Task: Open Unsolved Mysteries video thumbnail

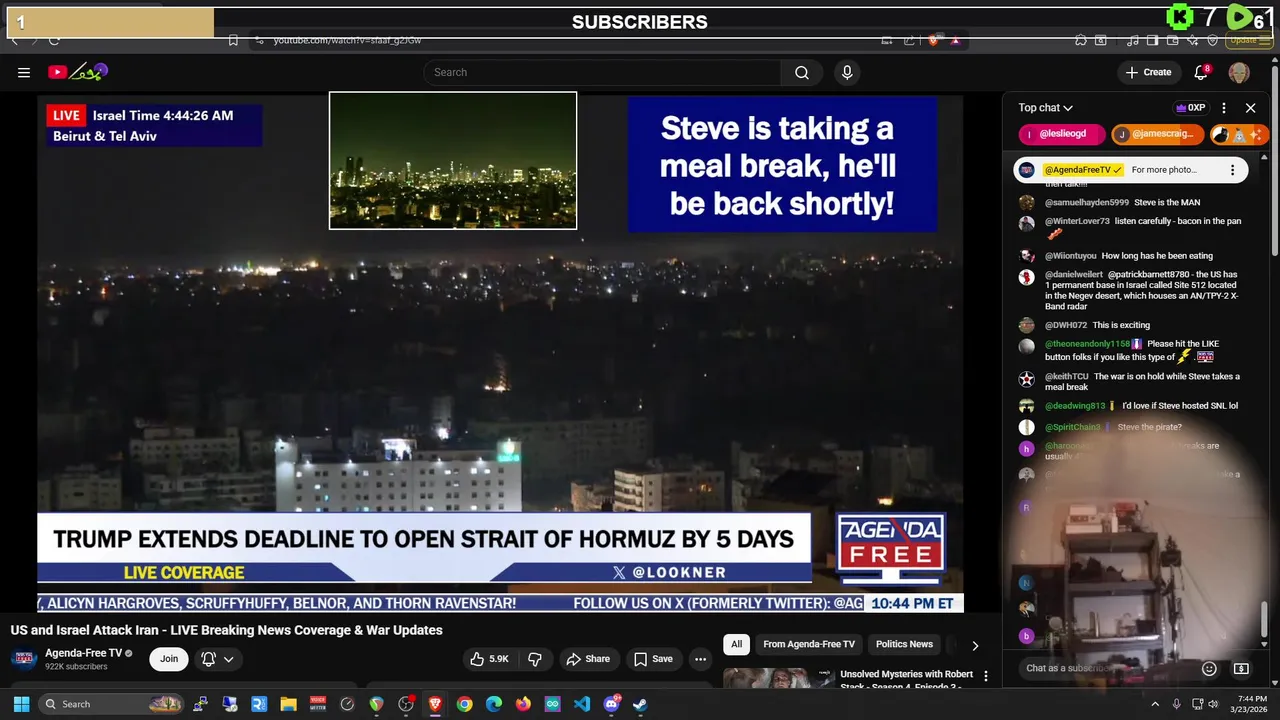Action: pos(779,678)
